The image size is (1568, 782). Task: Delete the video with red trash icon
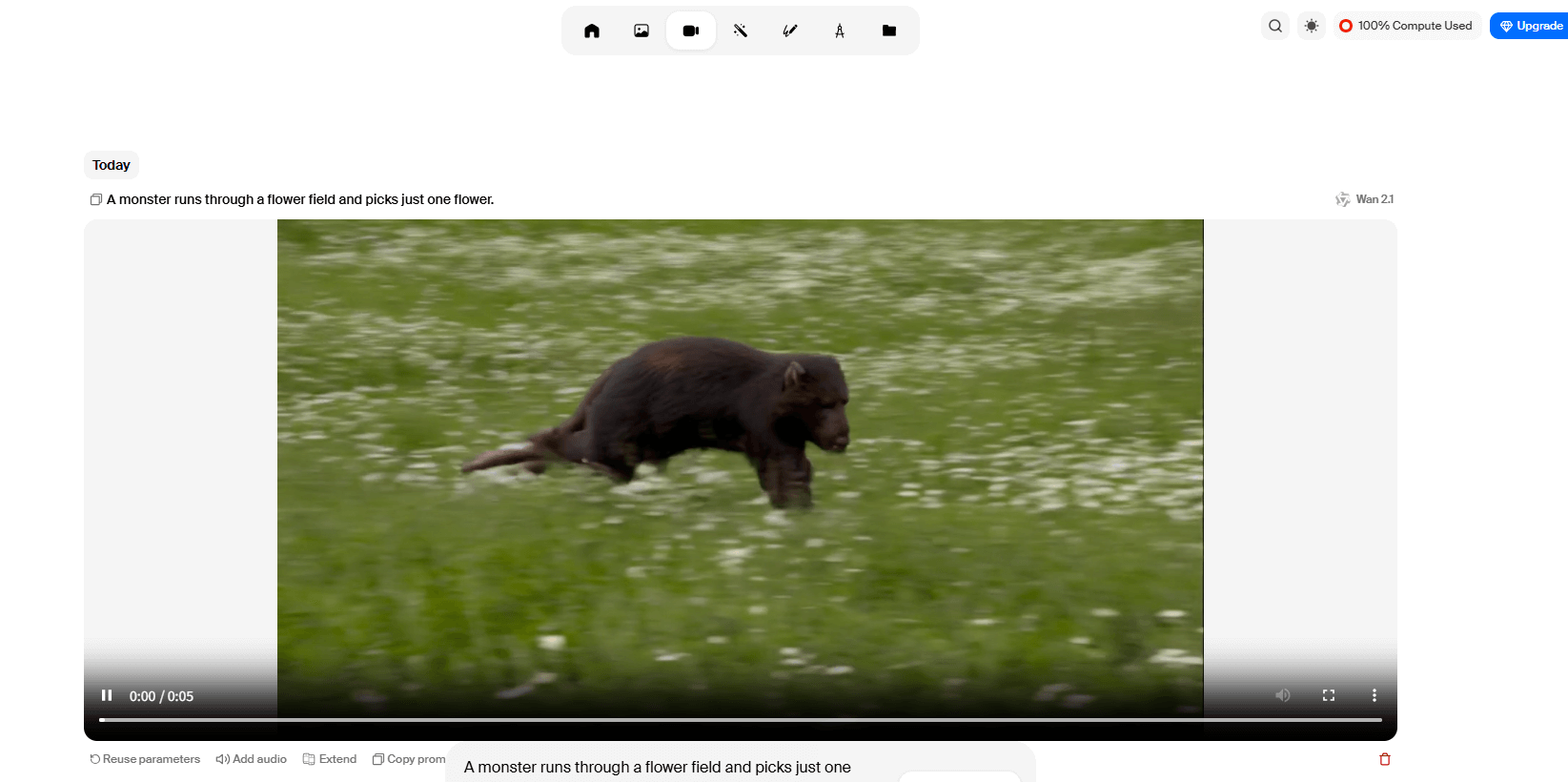point(1385,759)
